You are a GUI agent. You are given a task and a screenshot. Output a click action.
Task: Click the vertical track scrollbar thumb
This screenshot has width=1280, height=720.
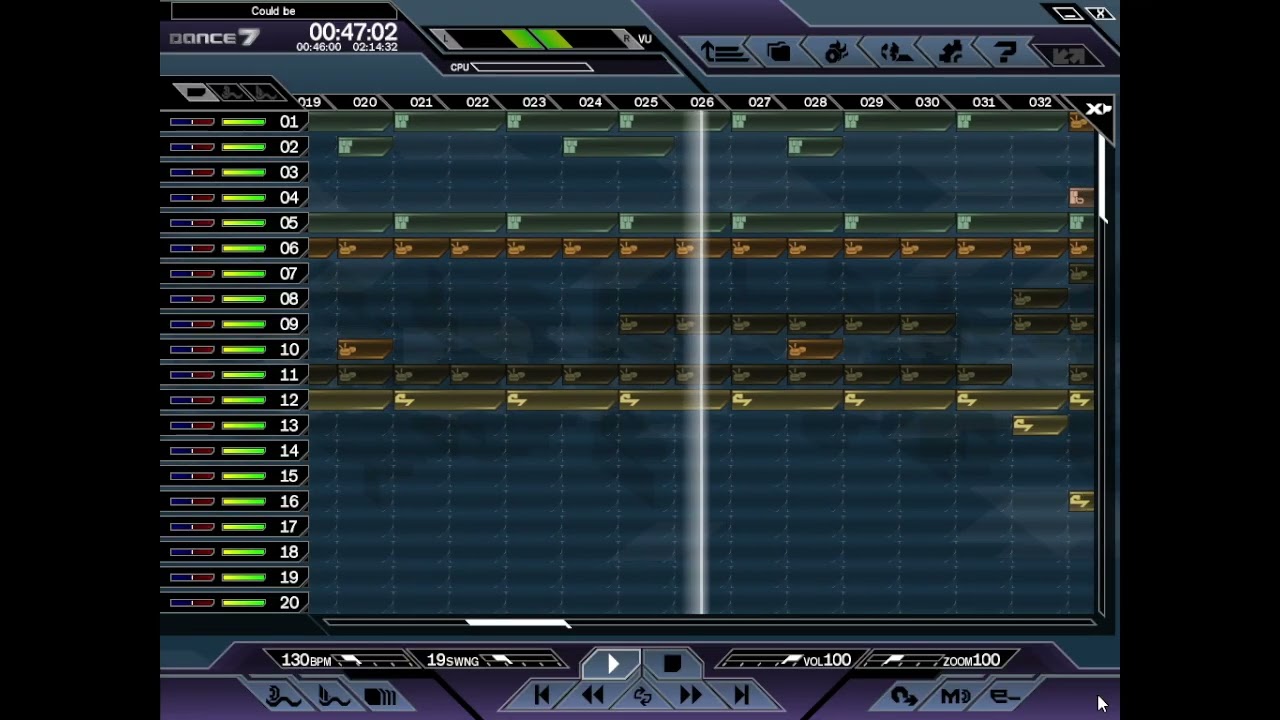click(1101, 177)
